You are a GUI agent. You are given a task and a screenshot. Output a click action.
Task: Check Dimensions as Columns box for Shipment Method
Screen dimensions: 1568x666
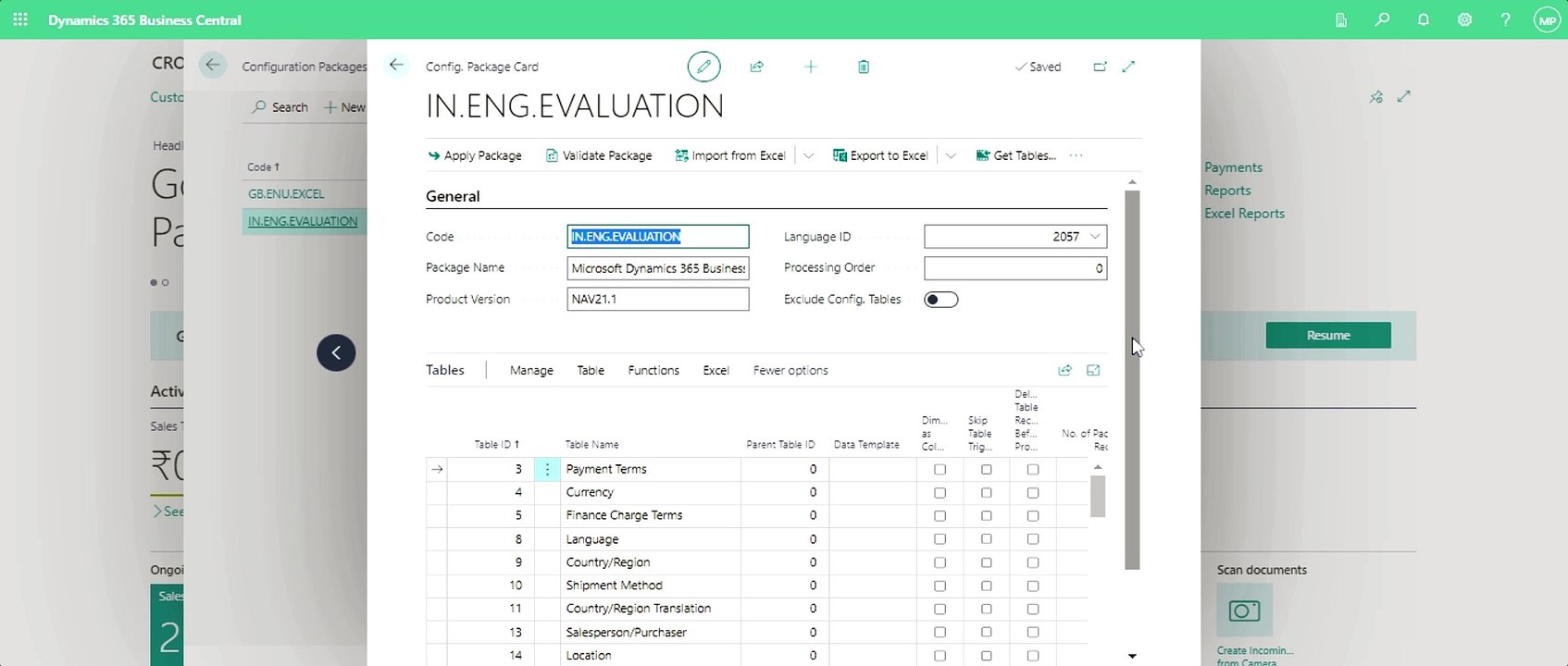pos(940,586)
